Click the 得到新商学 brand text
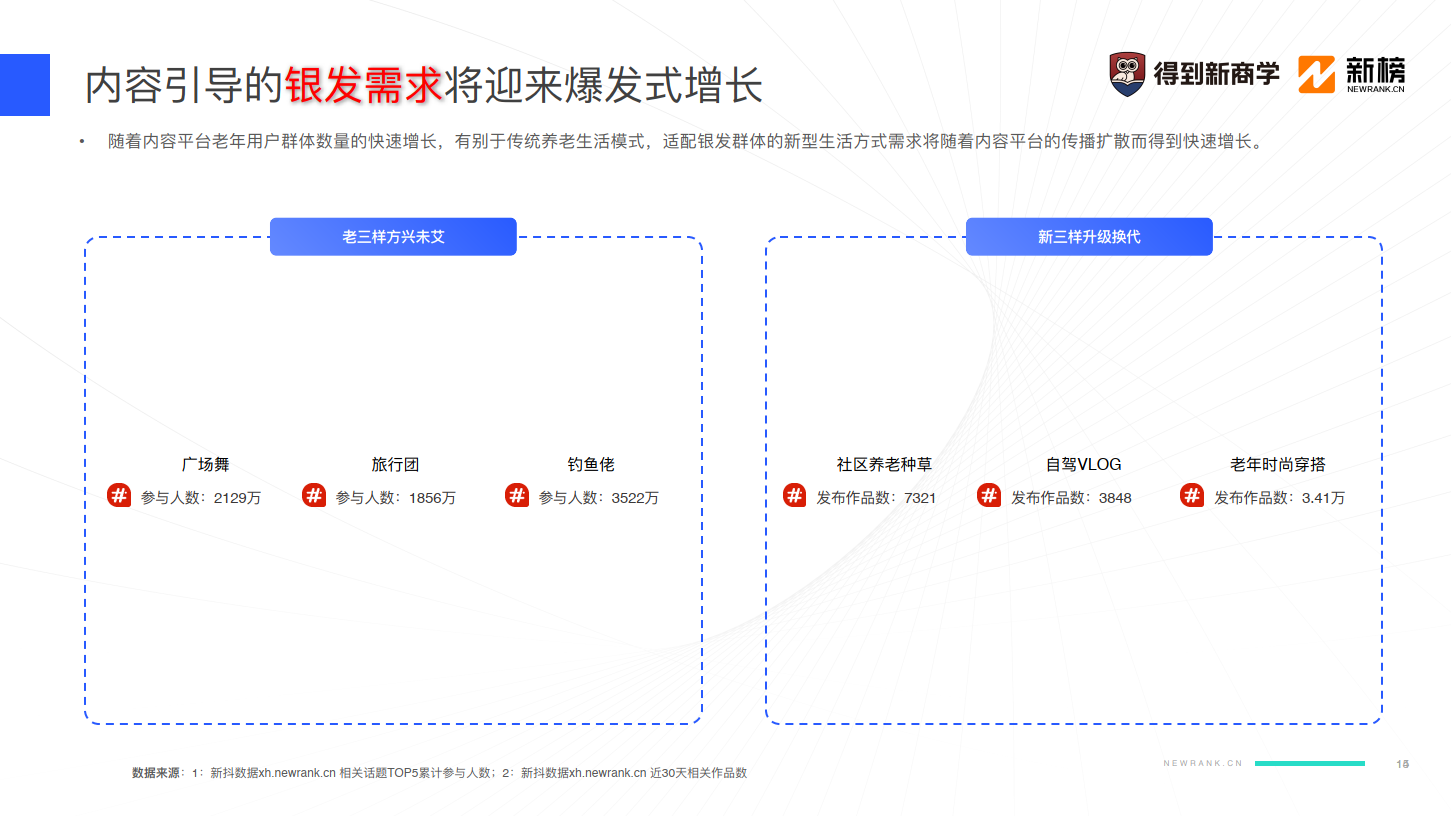This screenshot has height=816, width=1451. point(1217,74)
